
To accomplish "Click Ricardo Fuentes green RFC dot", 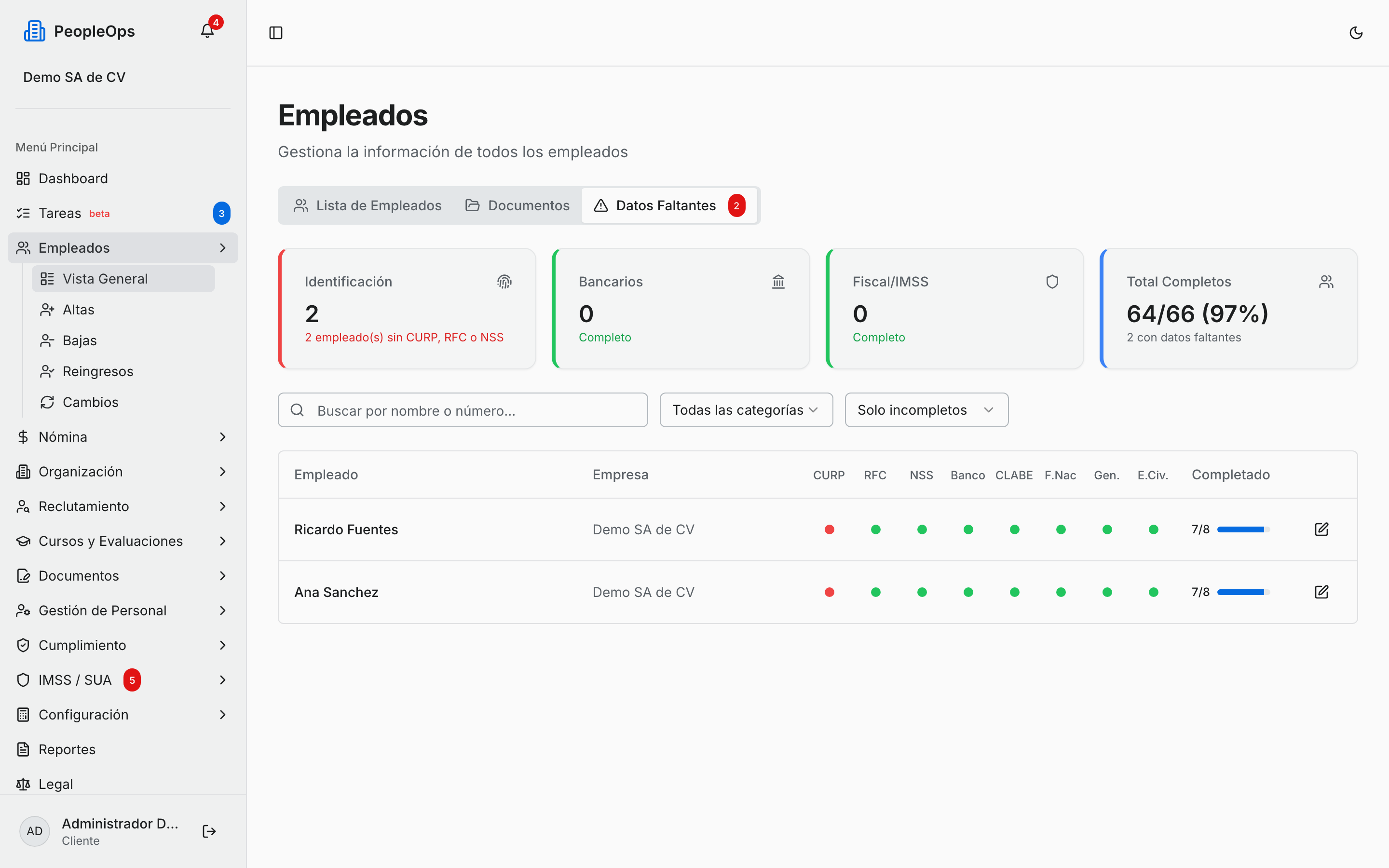I will (x=876, y=529).
